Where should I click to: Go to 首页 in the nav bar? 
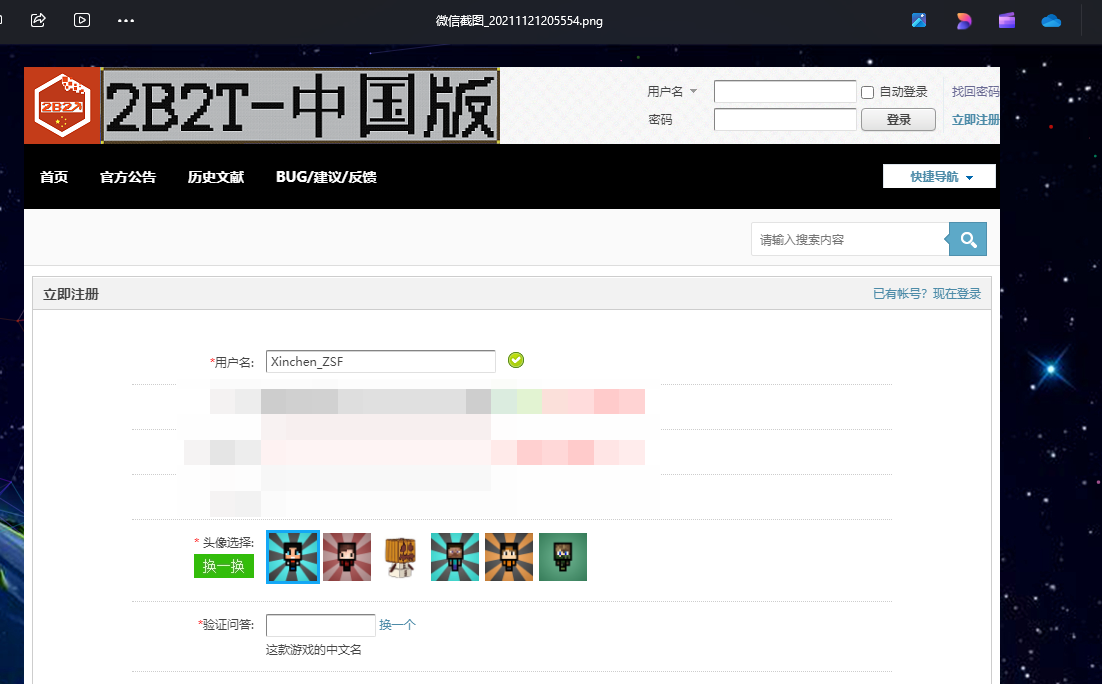(54, 177)
